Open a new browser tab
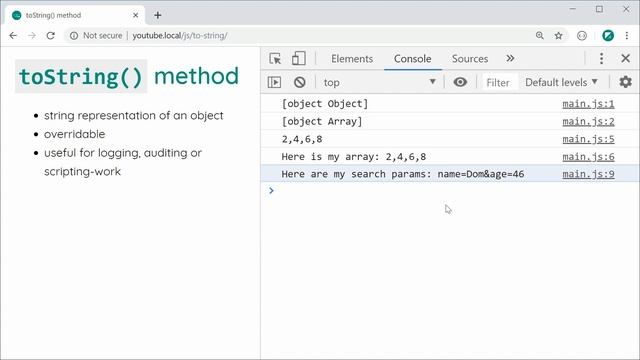 (158, 16)
